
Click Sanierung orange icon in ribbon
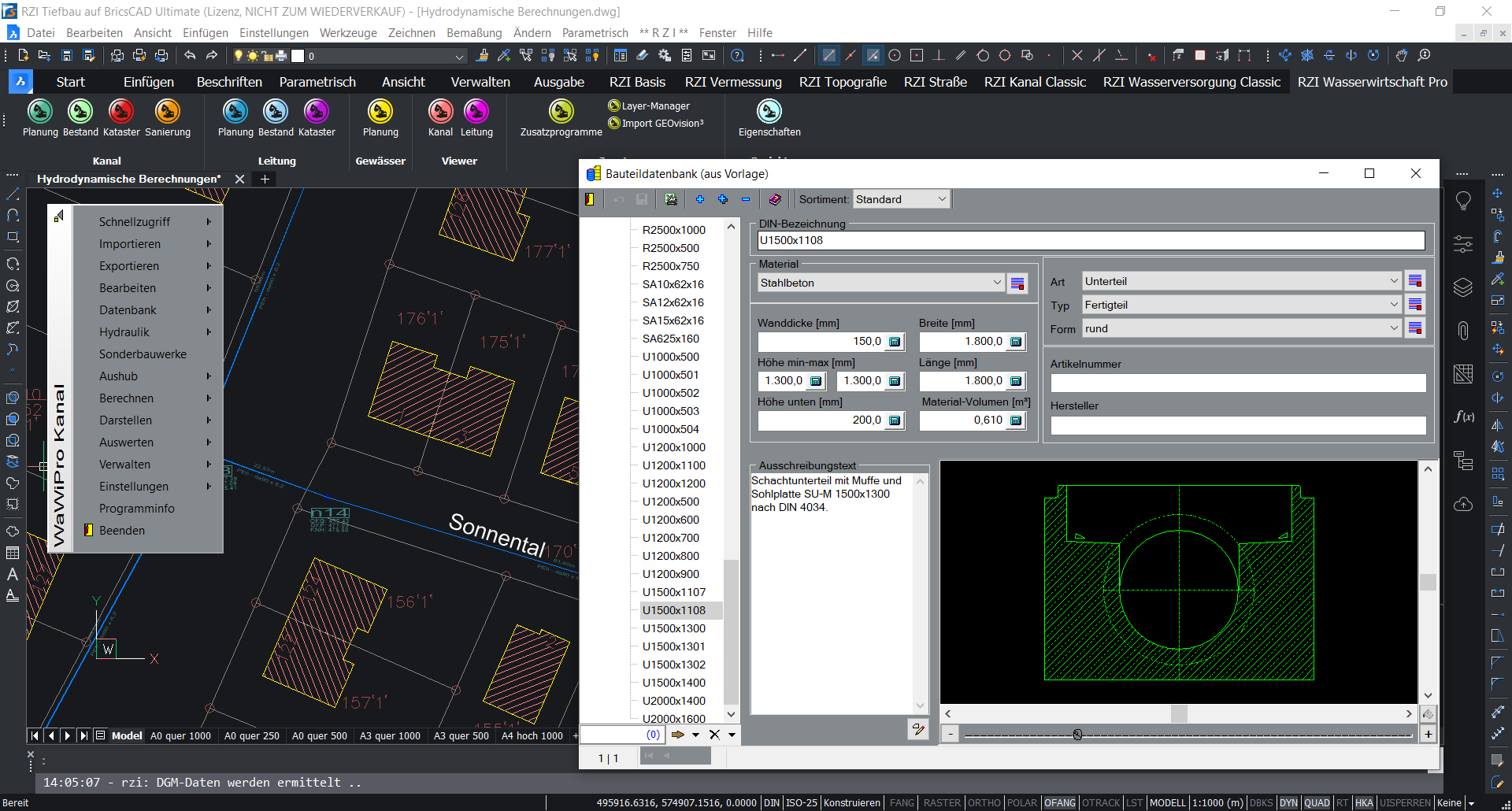[x=168, y=111]
